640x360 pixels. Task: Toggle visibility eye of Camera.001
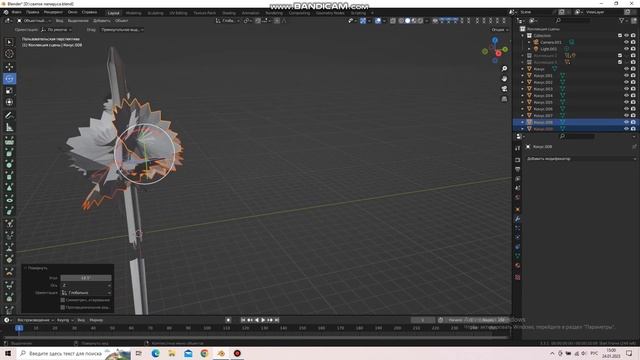click(x=626, y=42)
